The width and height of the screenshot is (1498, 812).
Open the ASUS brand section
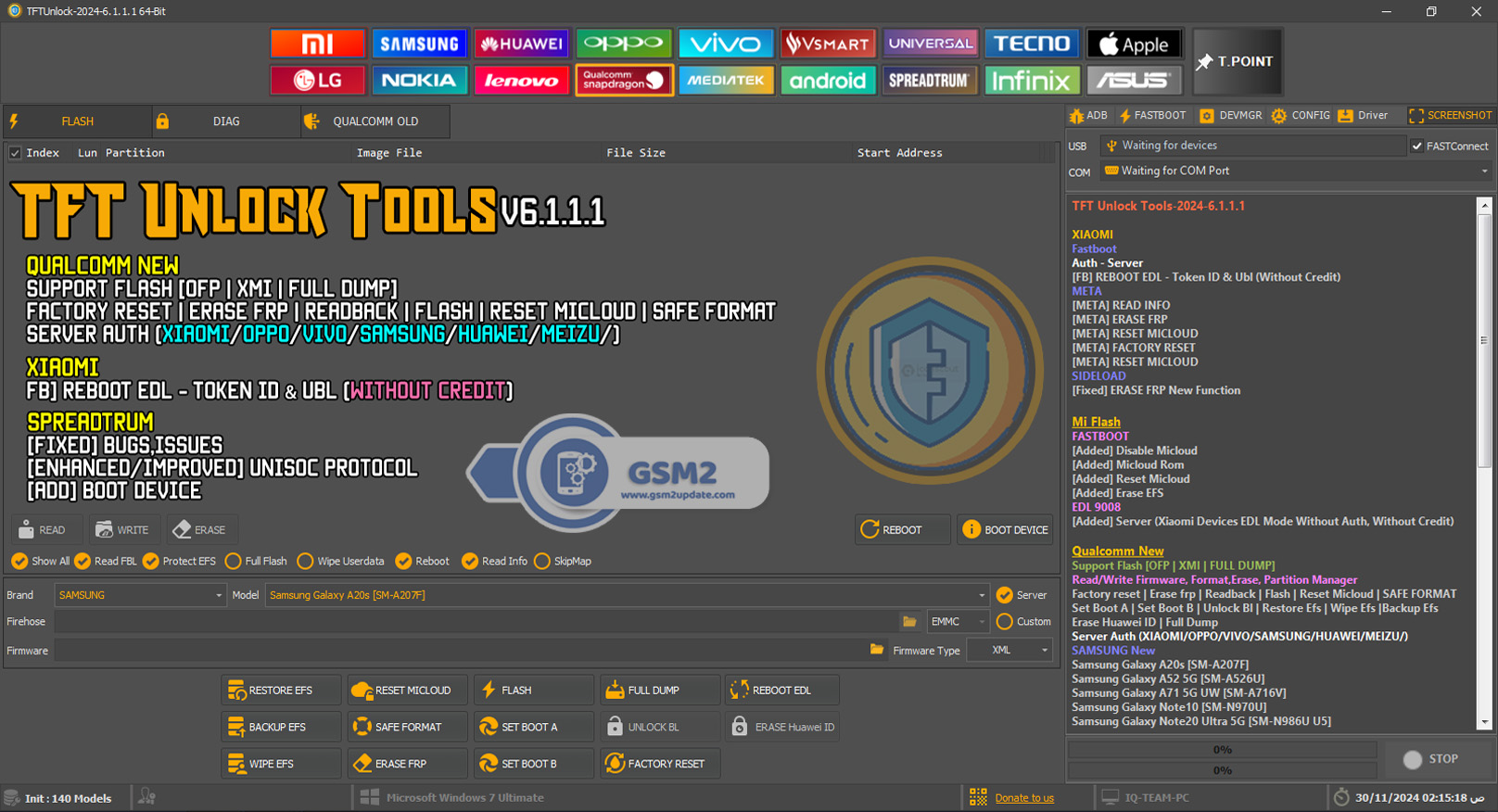(x=1135, y=81)
